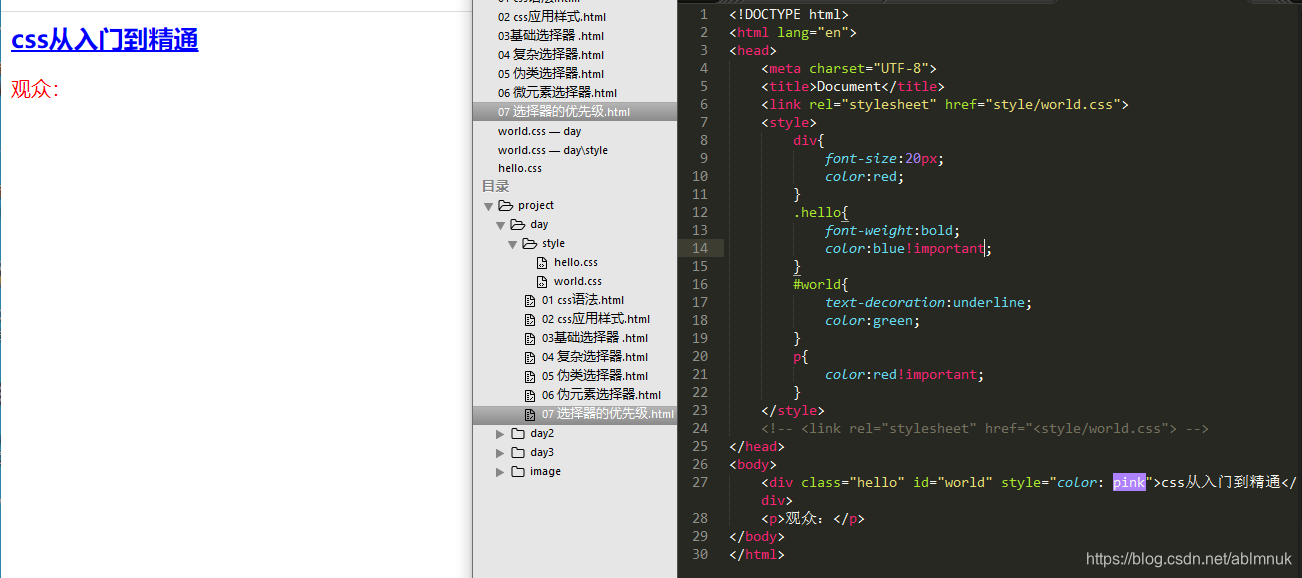Click the project folder icon in sidebar

(x=506, y=205)
